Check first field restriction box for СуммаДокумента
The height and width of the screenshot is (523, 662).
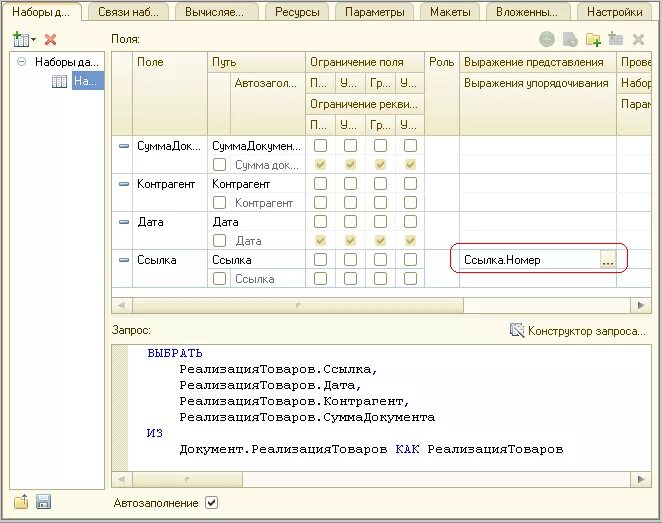[320, 146]
